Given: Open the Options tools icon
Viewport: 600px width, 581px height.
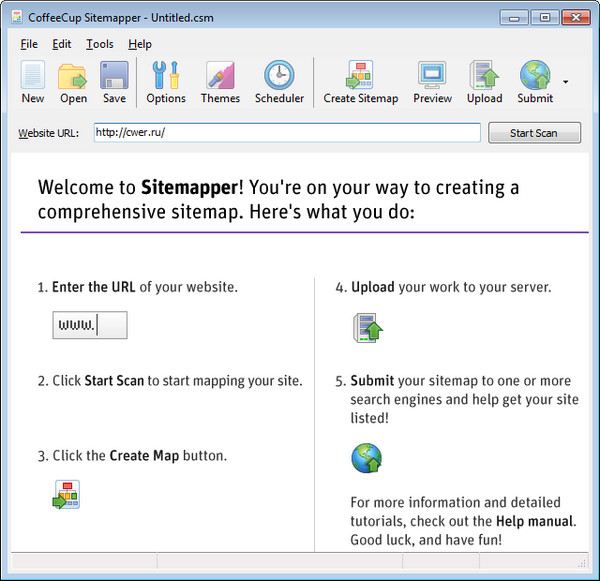Looking at the screenshot, I should pos(166,82).
